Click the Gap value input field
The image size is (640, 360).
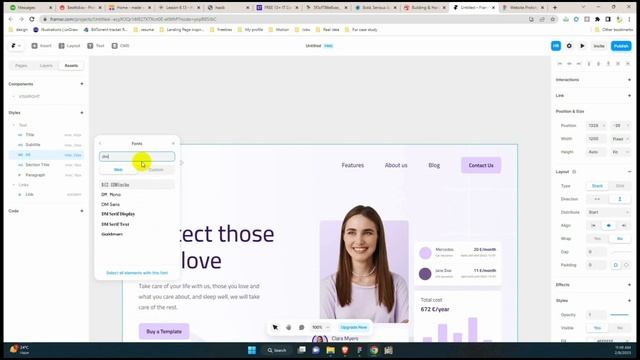pyautogui.click(x=597, y=252)
